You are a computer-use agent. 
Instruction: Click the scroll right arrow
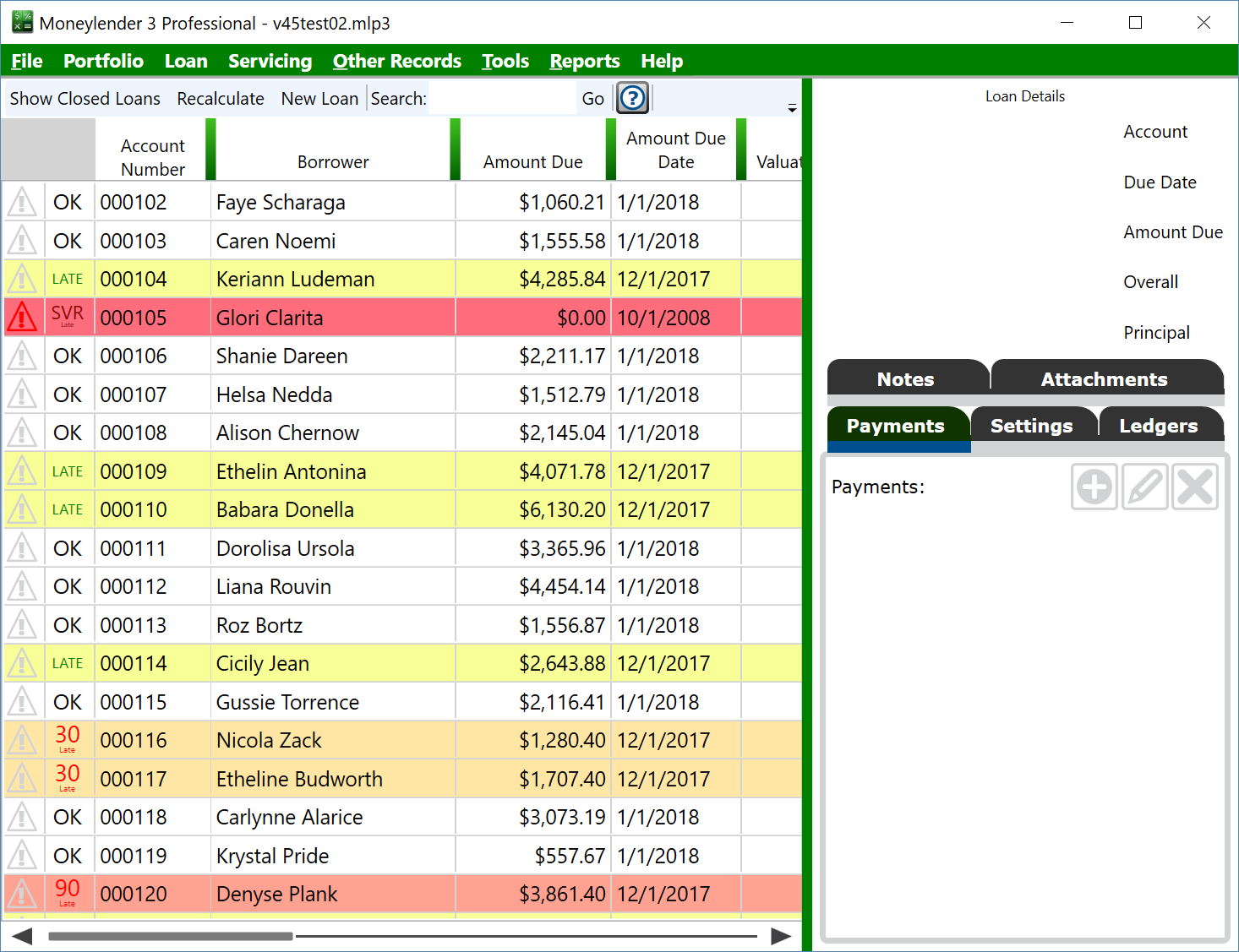point(782,936)
